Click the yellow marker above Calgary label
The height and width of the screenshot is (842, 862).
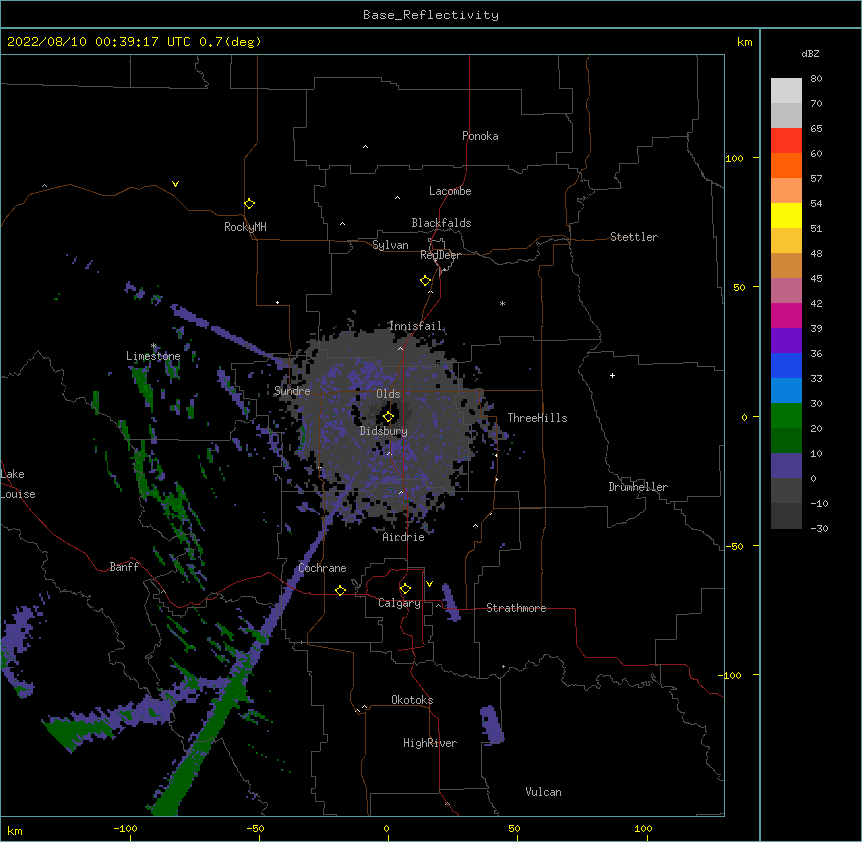pos(405,589)
